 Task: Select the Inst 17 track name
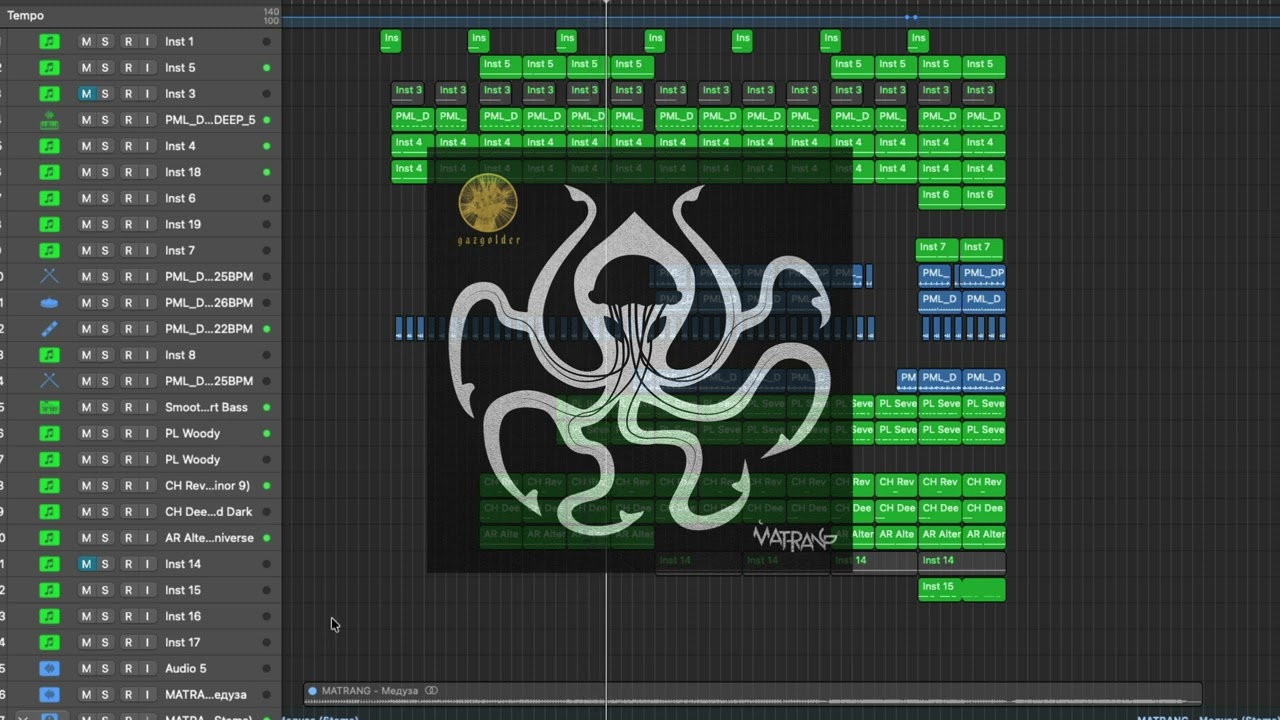(183, 643)
